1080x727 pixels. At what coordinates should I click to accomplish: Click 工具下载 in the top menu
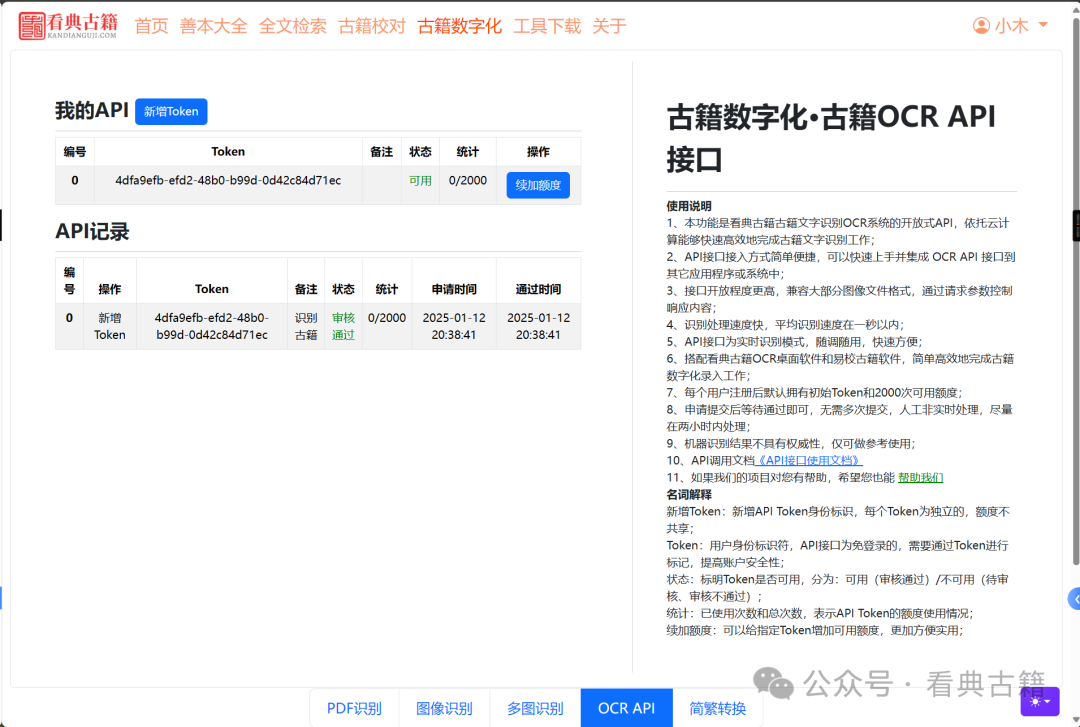tap(547, 26)
